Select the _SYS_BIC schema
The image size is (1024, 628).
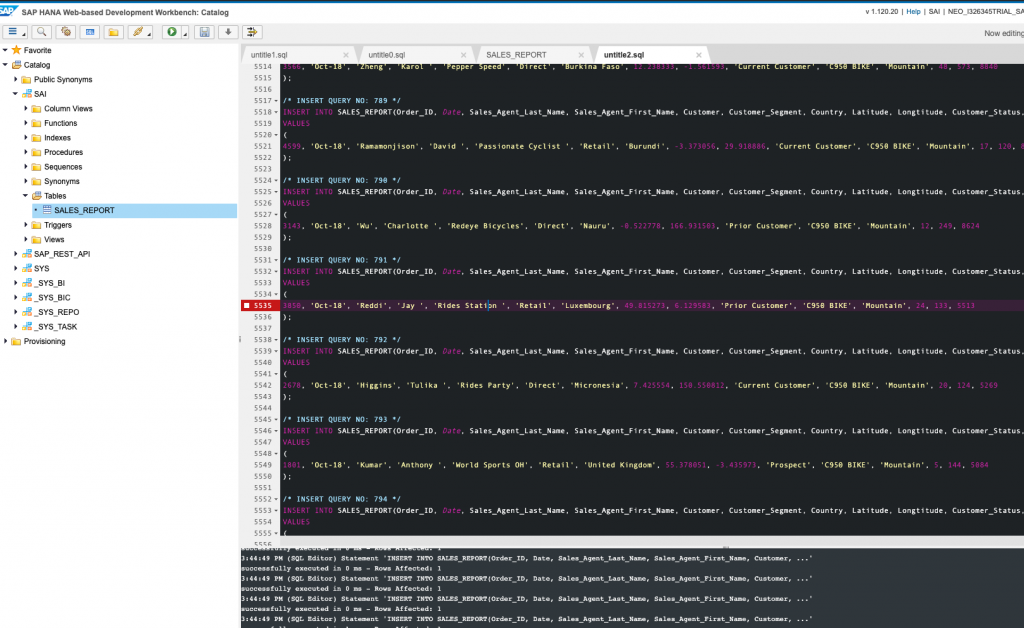(52, 297)
